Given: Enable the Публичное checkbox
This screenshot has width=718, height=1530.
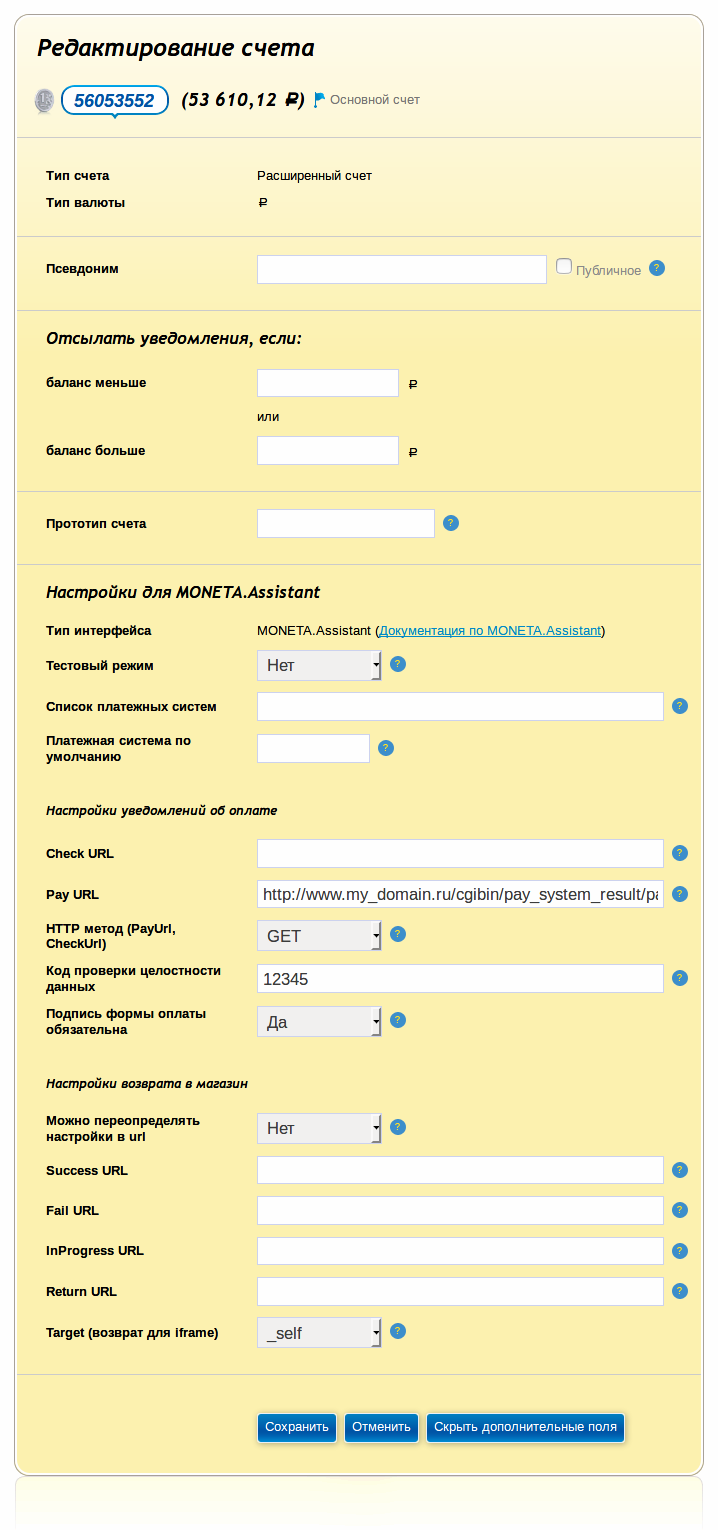Looking at the screenshot, I should point(564,266).
